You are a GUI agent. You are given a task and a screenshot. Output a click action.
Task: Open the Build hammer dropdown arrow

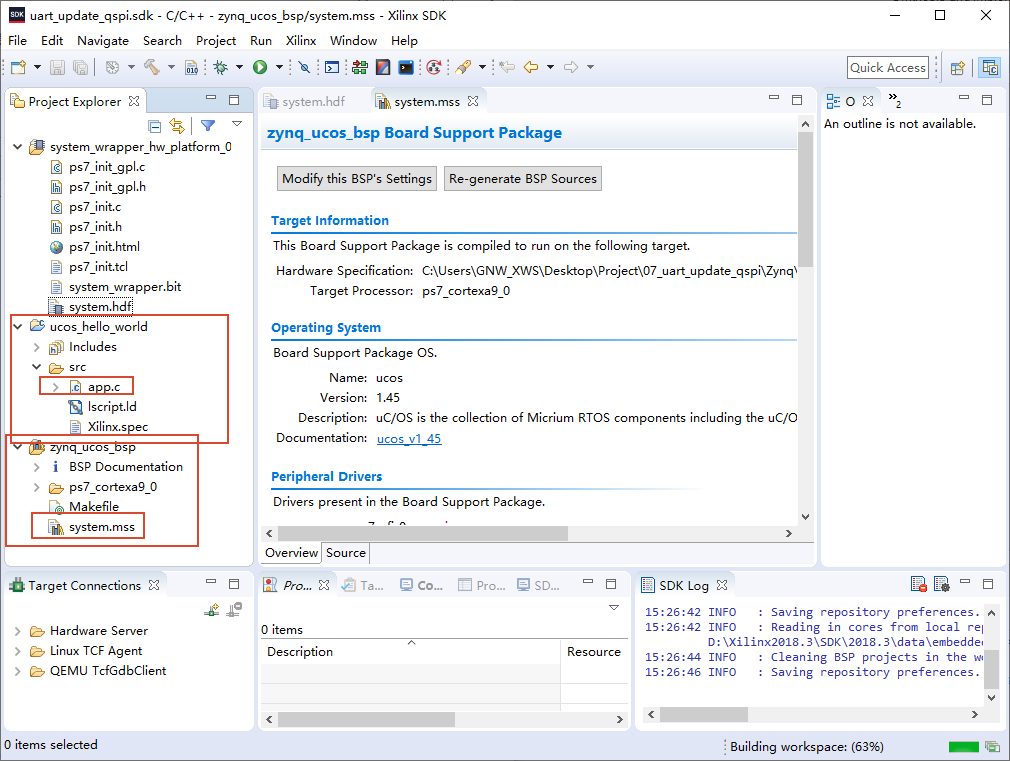(171, 67)
